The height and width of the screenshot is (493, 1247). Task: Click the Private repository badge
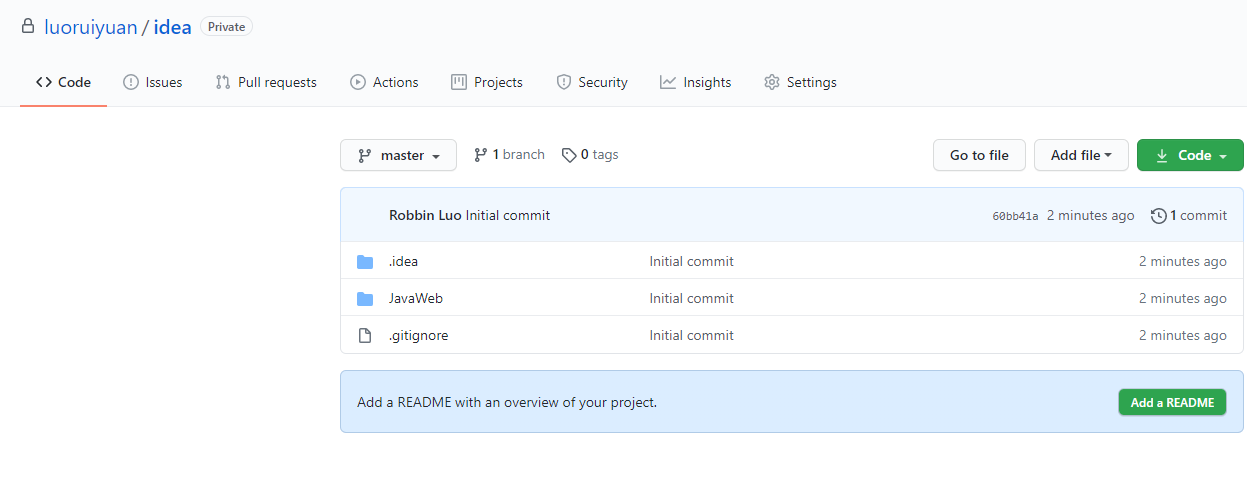pyautogui.click(x=226, y=27)
